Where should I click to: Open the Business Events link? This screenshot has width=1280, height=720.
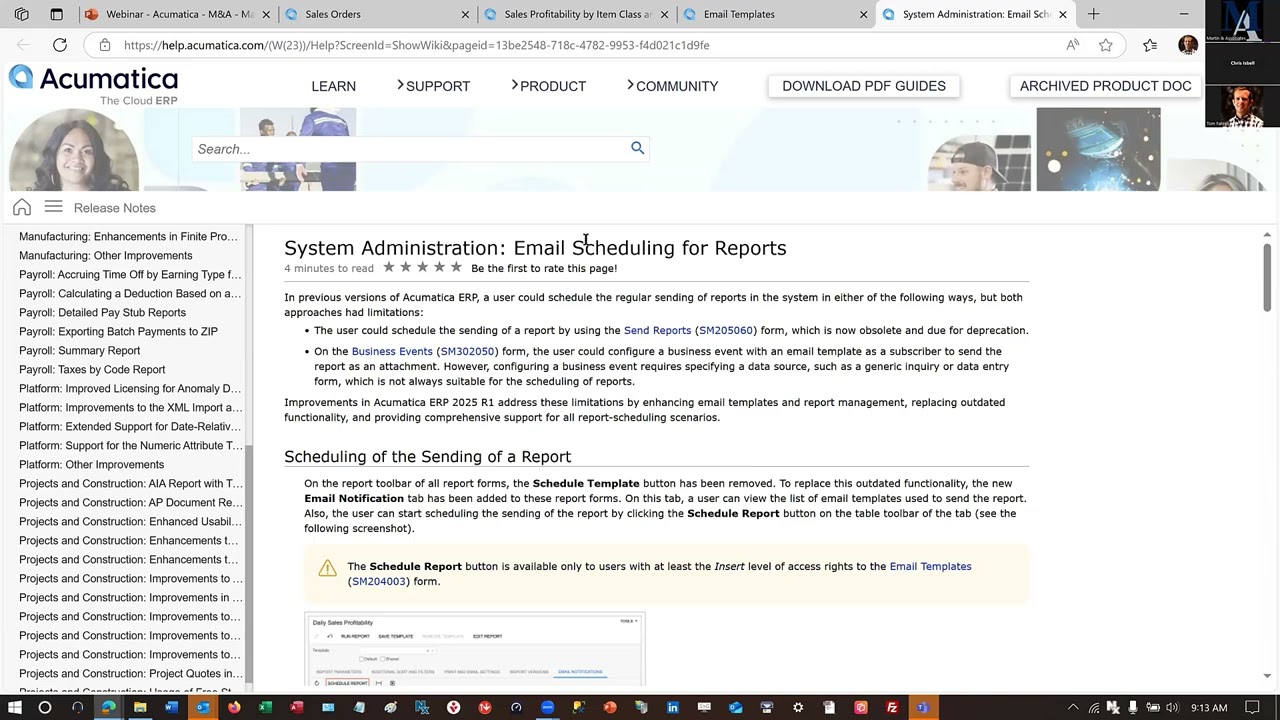coord(392,351)
